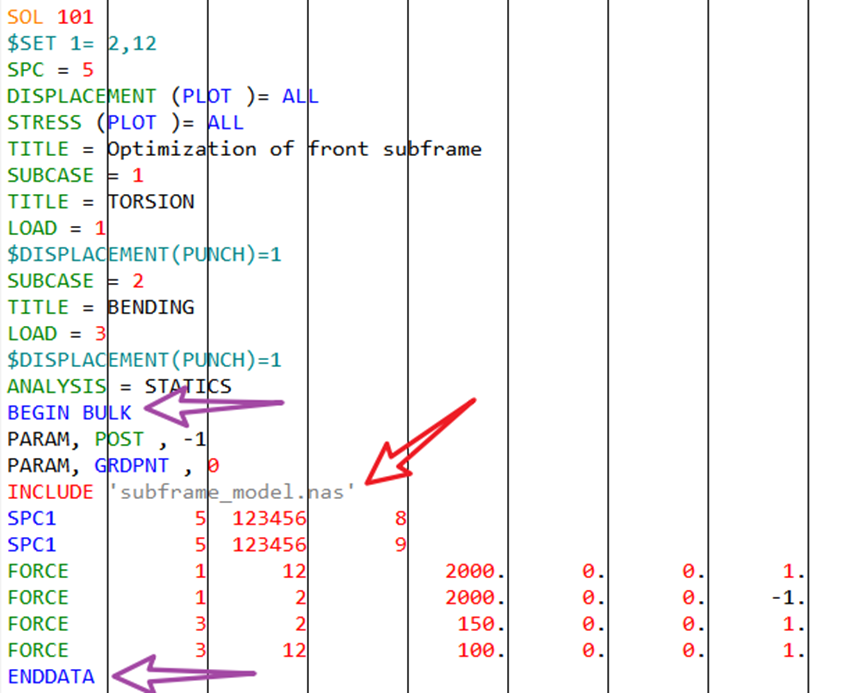Screen dimensions: 848x693
Task: Click 123456 in the first SPC1 row
Action: [x=269, y=518]
